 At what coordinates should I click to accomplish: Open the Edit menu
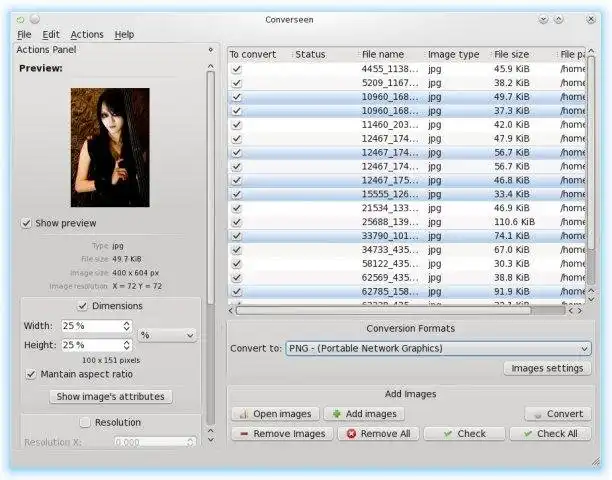pyautogui.click(x=51, y=35)
